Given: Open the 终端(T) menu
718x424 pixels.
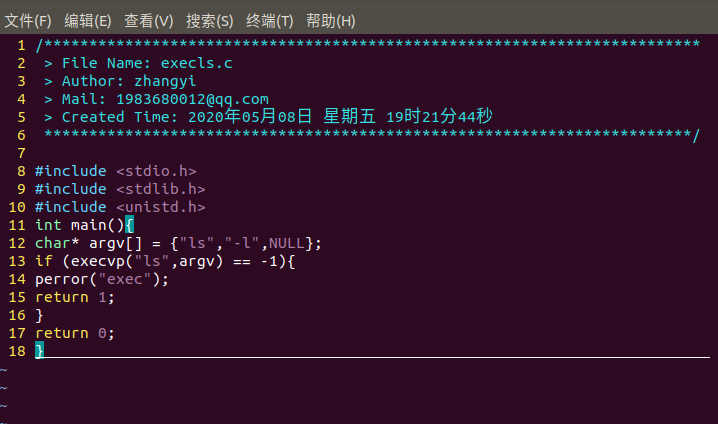Looking at the screenshot, I should pos(270,20).
